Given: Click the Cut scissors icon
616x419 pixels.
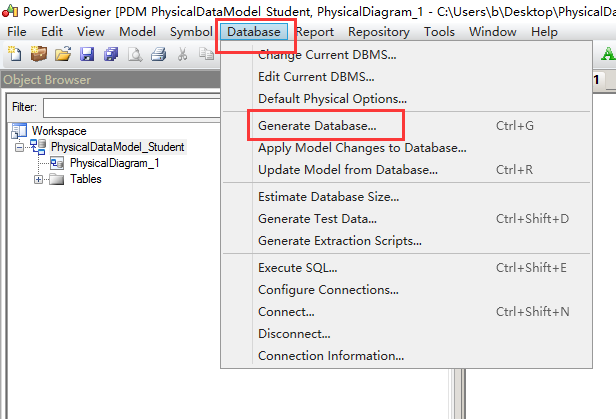Looking at the screenshot, I should tap(183, 54).
